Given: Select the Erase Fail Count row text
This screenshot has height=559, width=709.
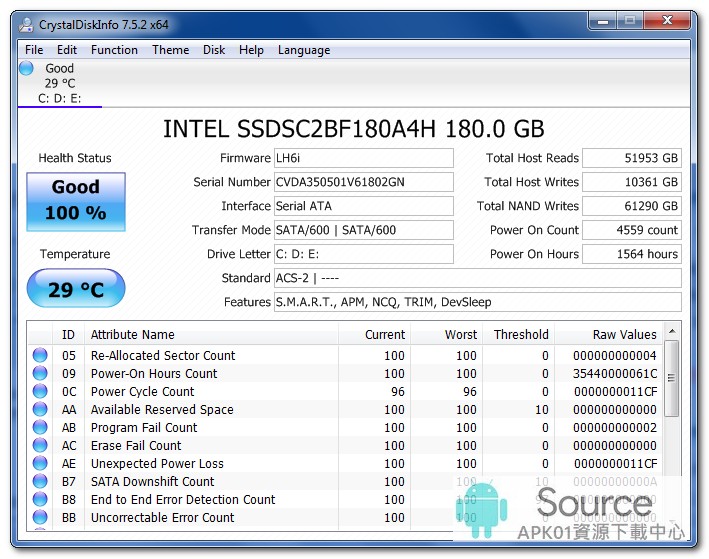Looking at the screenshot, I should 136,446.
